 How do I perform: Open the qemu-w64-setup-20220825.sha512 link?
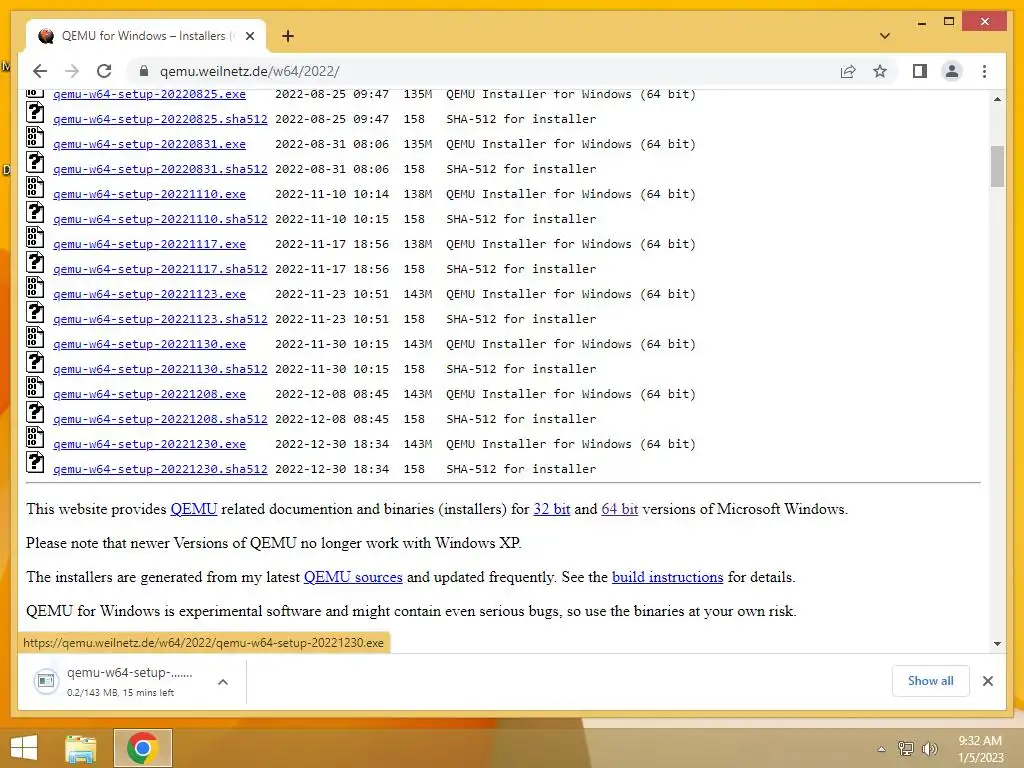160,120
